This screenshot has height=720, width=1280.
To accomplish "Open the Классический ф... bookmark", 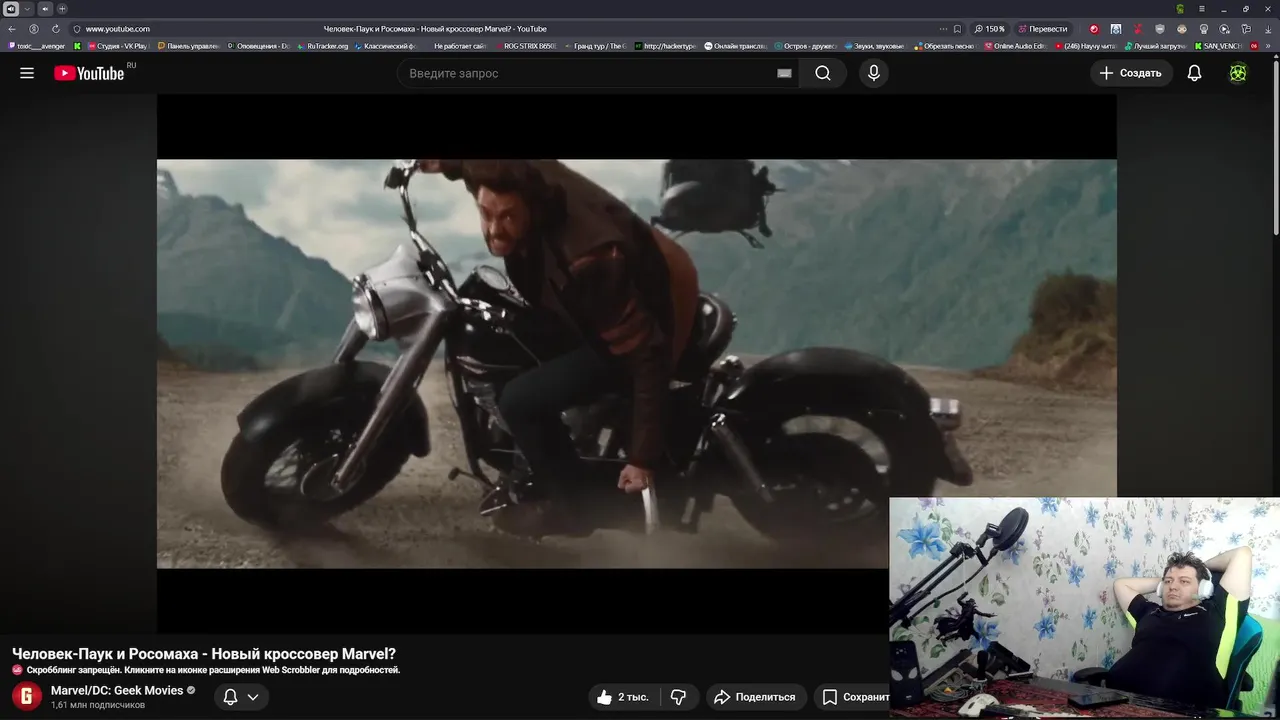I will tap(384, 46).
